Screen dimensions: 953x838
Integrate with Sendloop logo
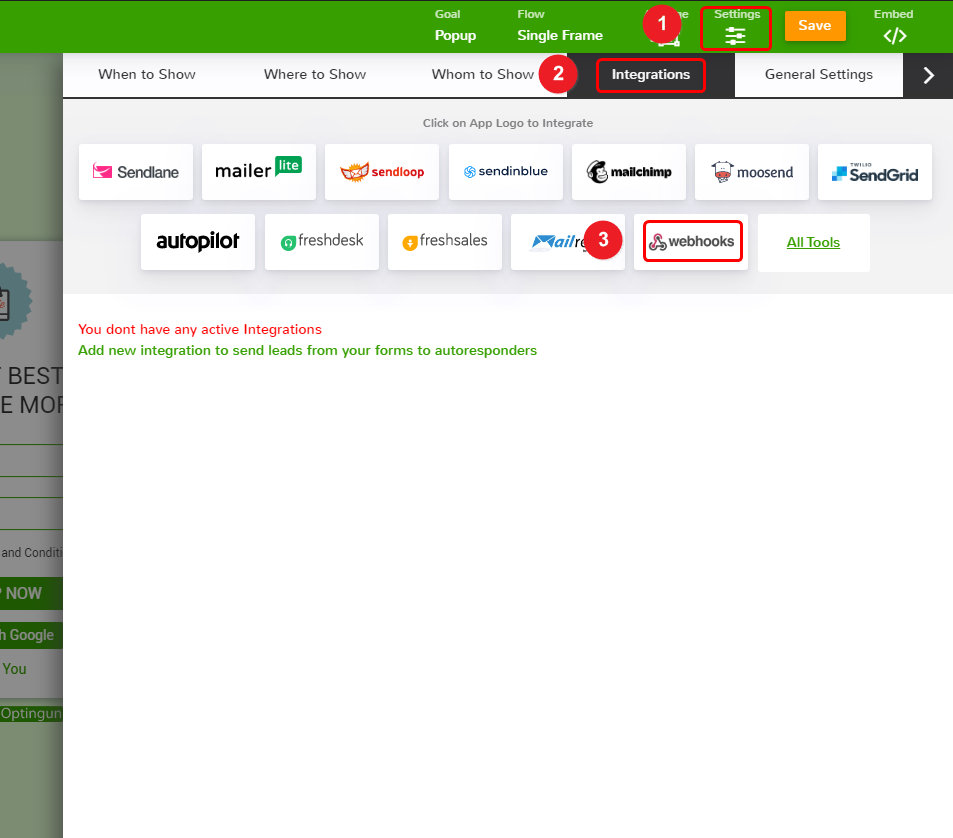[382, 172]
